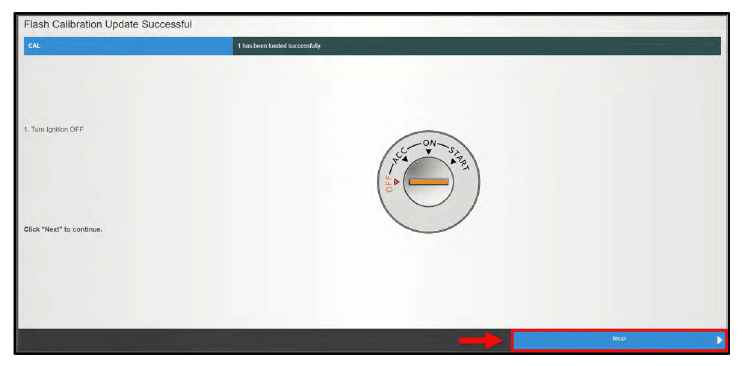Click the 'Flash Calibration Update Successful' heading
This screenshot has width=742, height=366.
(x=108, y=25)
